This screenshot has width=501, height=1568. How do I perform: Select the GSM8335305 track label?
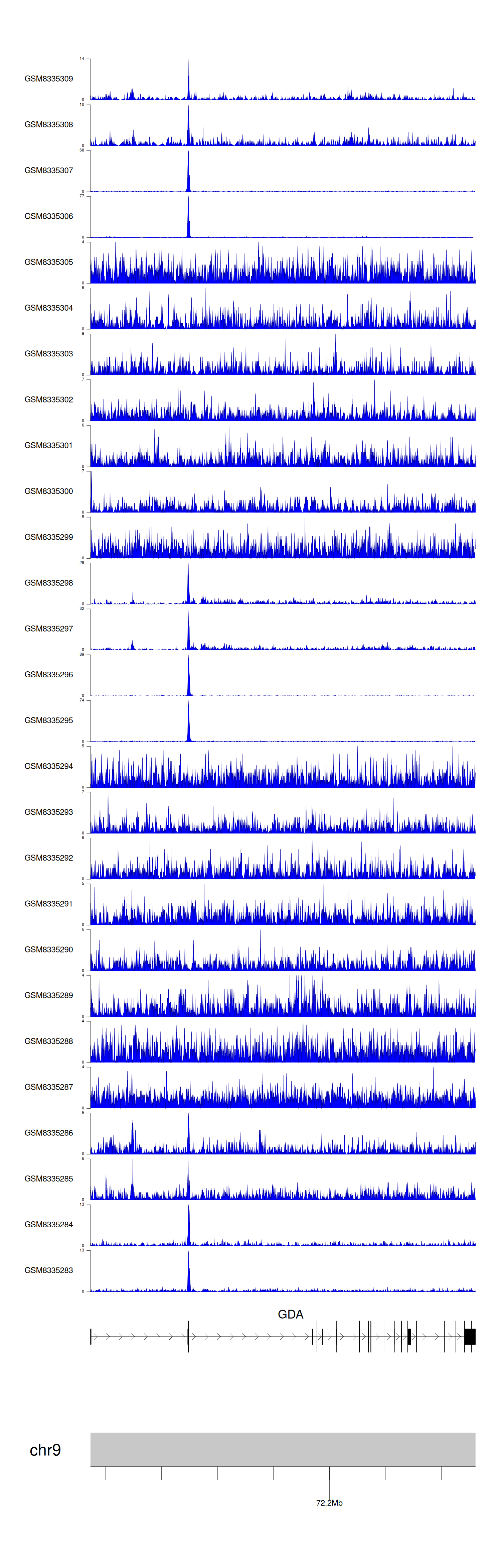click(49, 262)
